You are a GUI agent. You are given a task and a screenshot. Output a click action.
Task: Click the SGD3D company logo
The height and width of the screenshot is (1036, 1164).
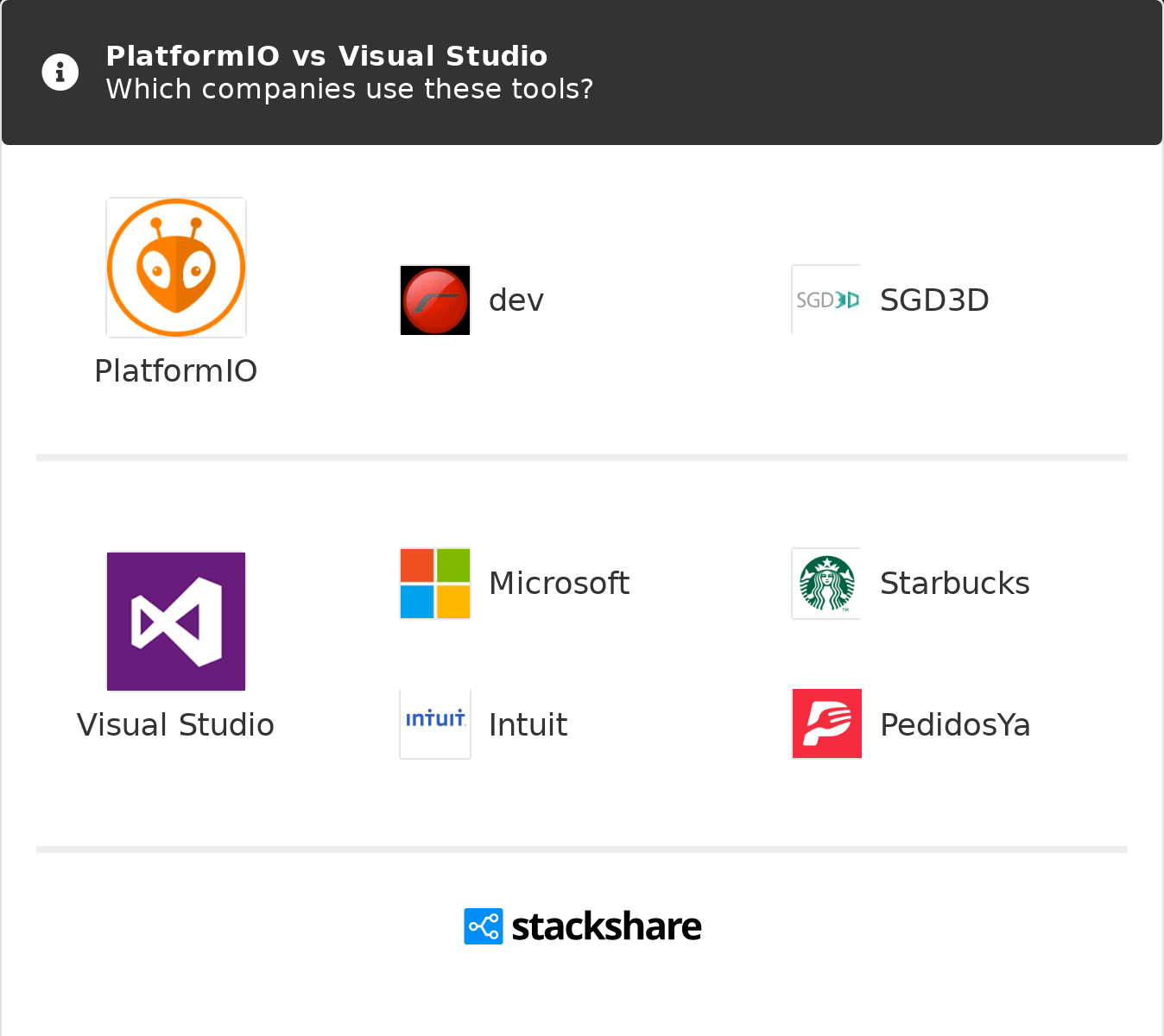click(x=827, y=300)
